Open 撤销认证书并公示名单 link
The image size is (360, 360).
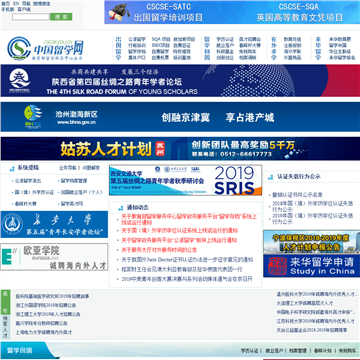pos(297,195)
